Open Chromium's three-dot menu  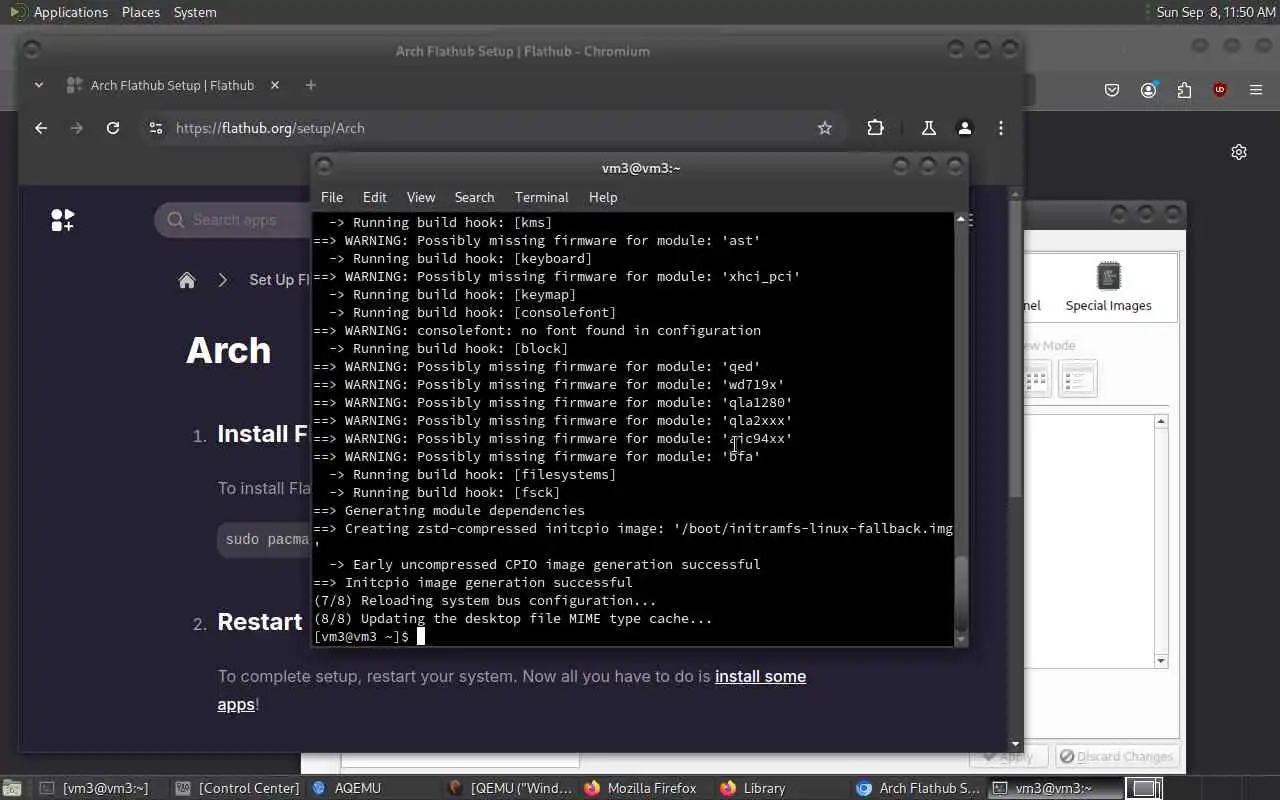(1001, 128)
